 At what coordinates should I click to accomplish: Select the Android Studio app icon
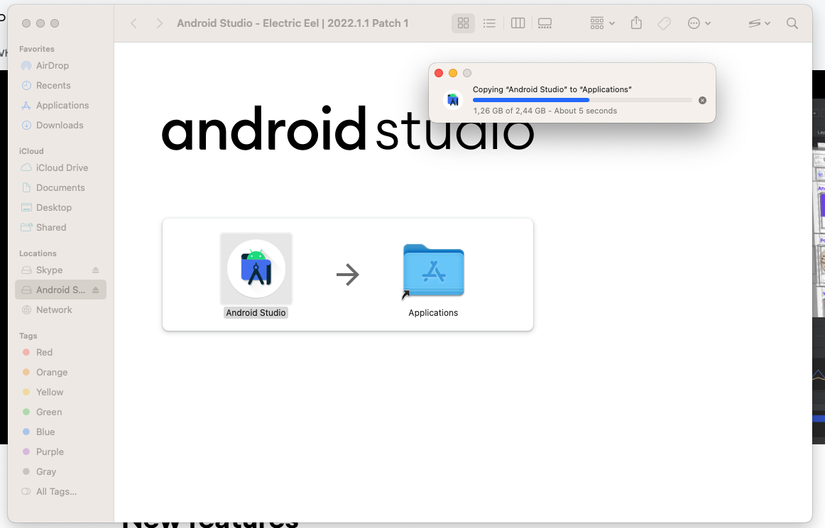256,269
